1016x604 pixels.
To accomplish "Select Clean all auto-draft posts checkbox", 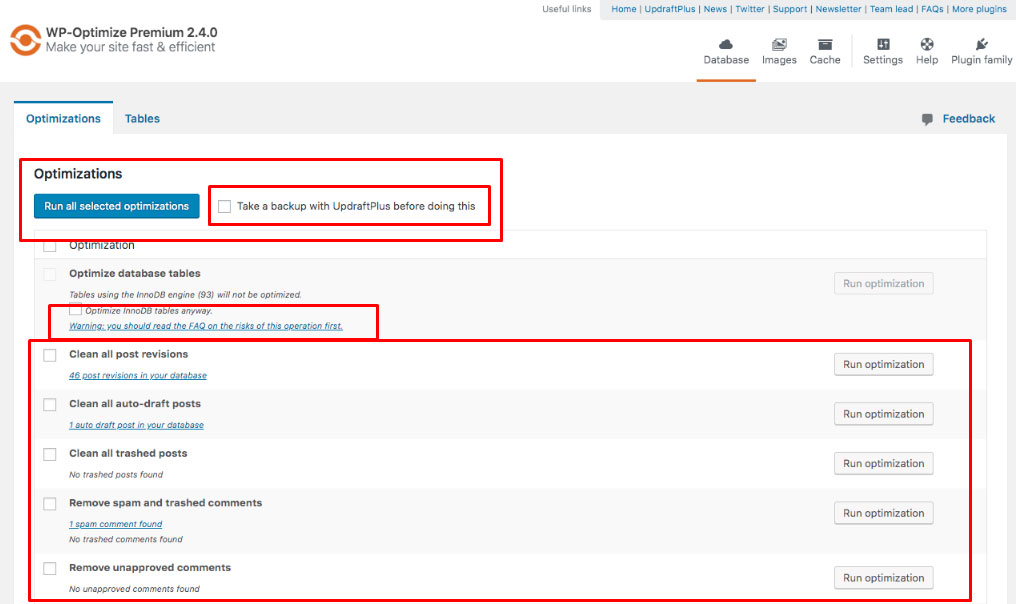I will 50,404.
